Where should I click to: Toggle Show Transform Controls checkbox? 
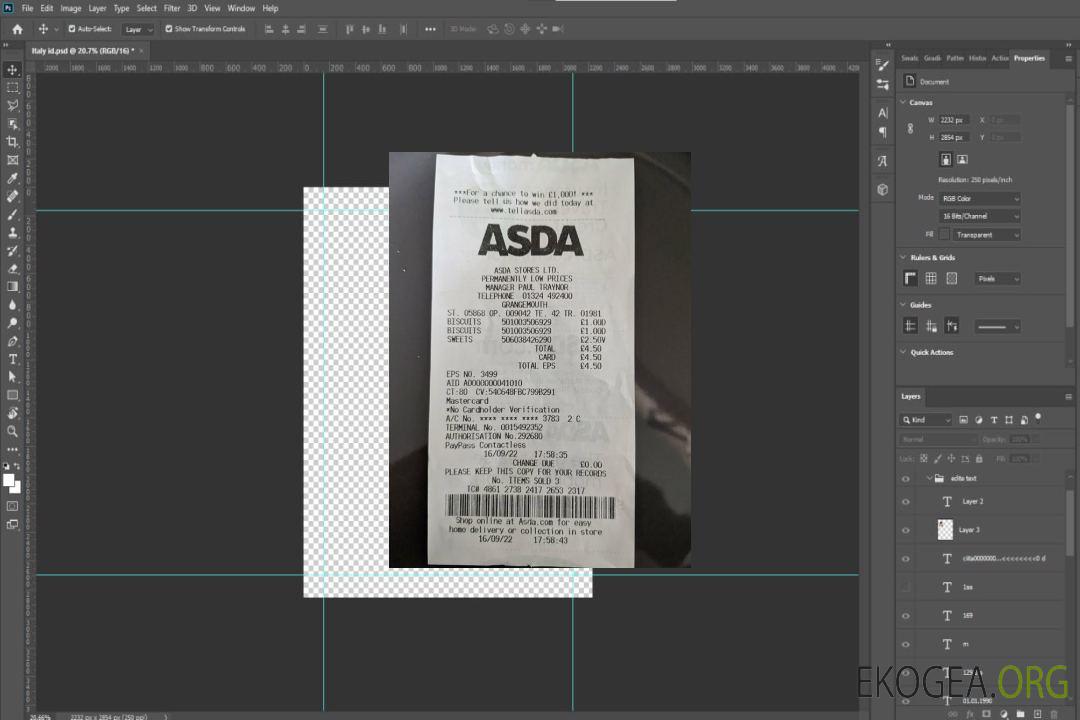pos(169,29)
